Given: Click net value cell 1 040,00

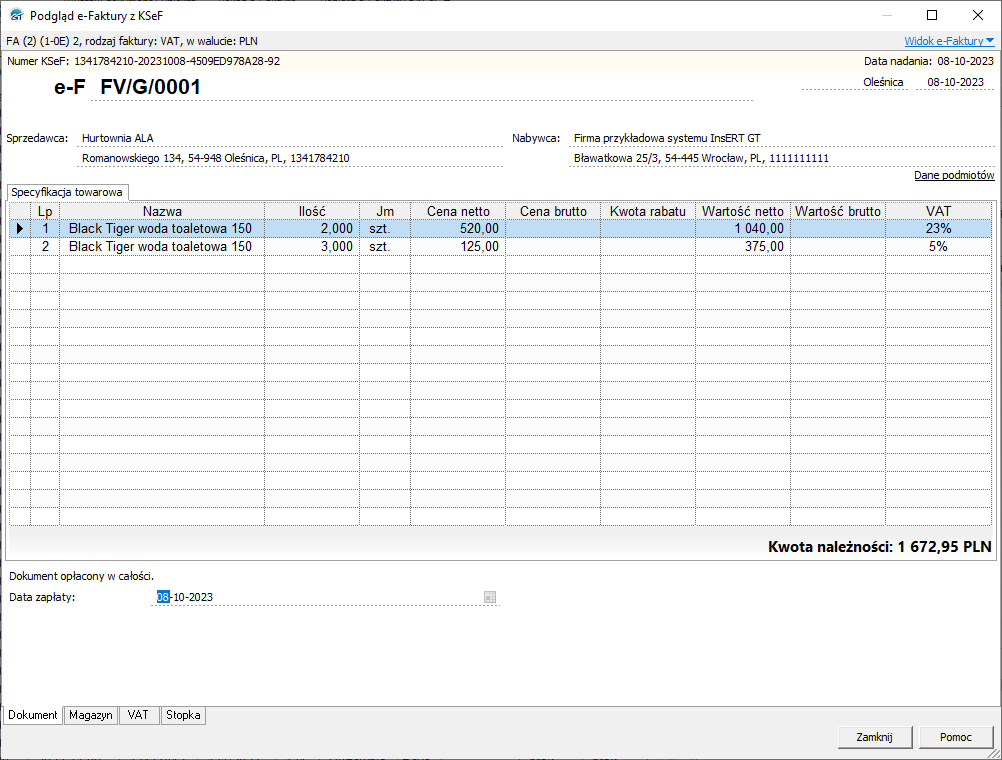Looking at the screenshot, I should [743, 228].
